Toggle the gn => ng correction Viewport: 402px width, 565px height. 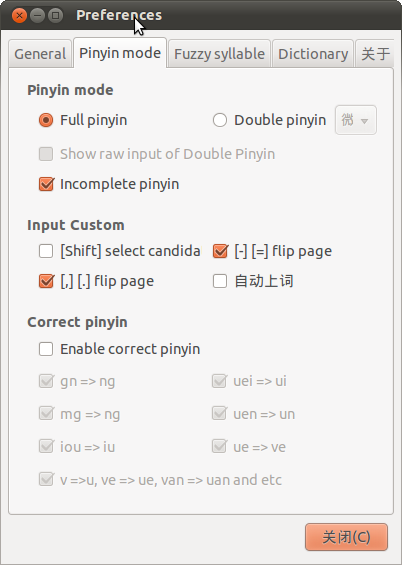pos(77,381)
